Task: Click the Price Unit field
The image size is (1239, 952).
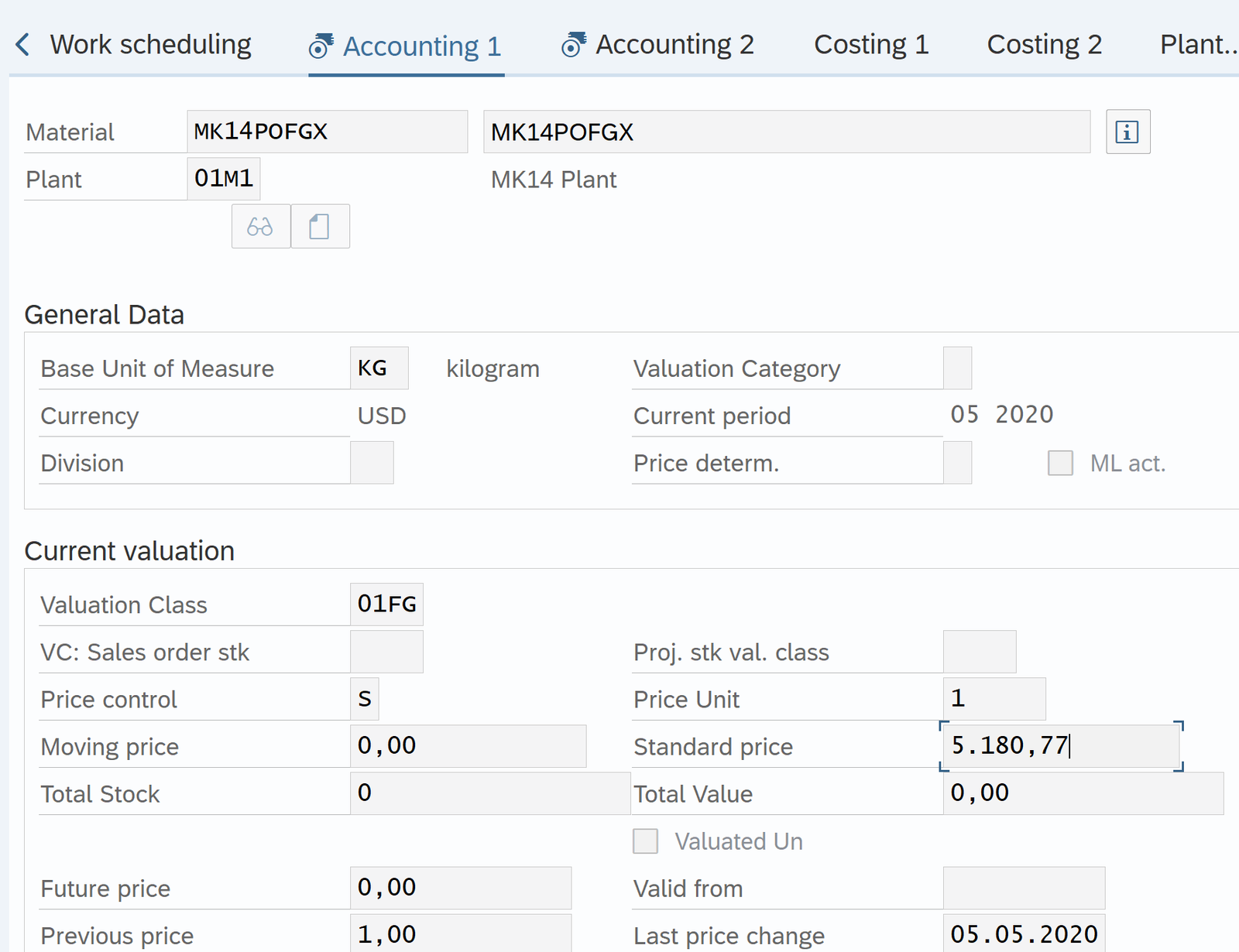Action: [994, 699]
